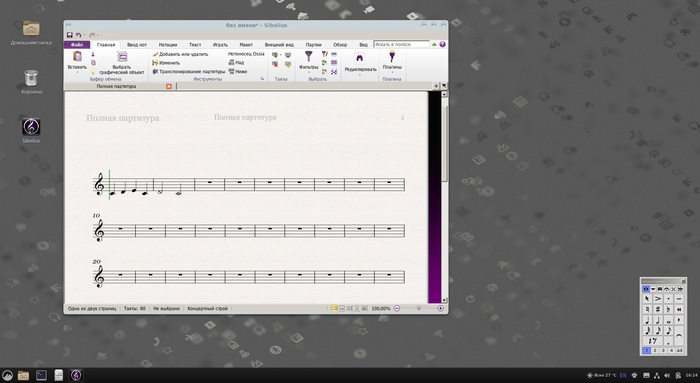Image resolution: width=700 pixels, height=383 pixels.
Task: Click the Над ossia staff button
Action: (236, 62)
